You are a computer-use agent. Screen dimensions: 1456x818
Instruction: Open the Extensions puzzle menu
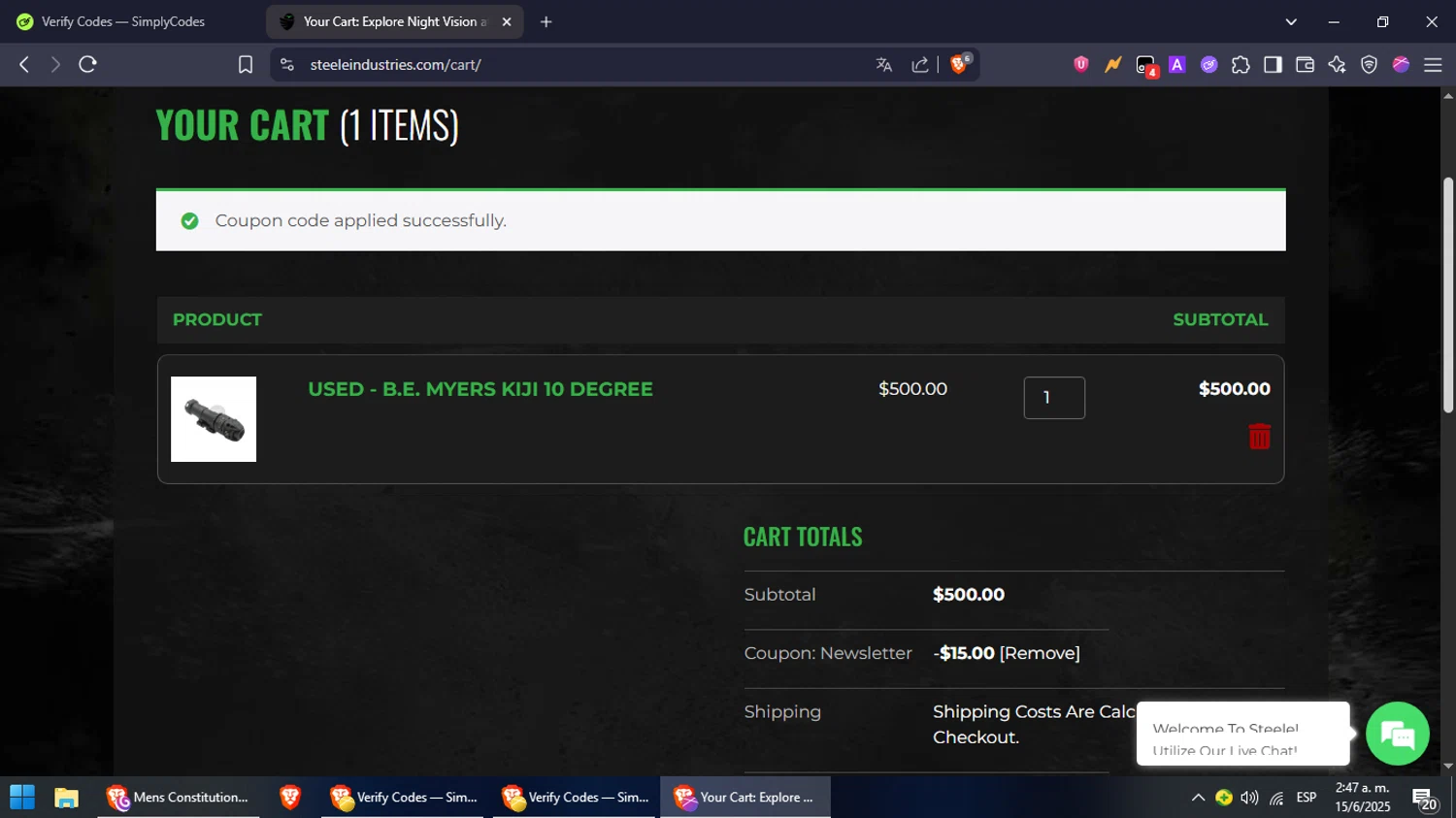[x=1241, y=65]
